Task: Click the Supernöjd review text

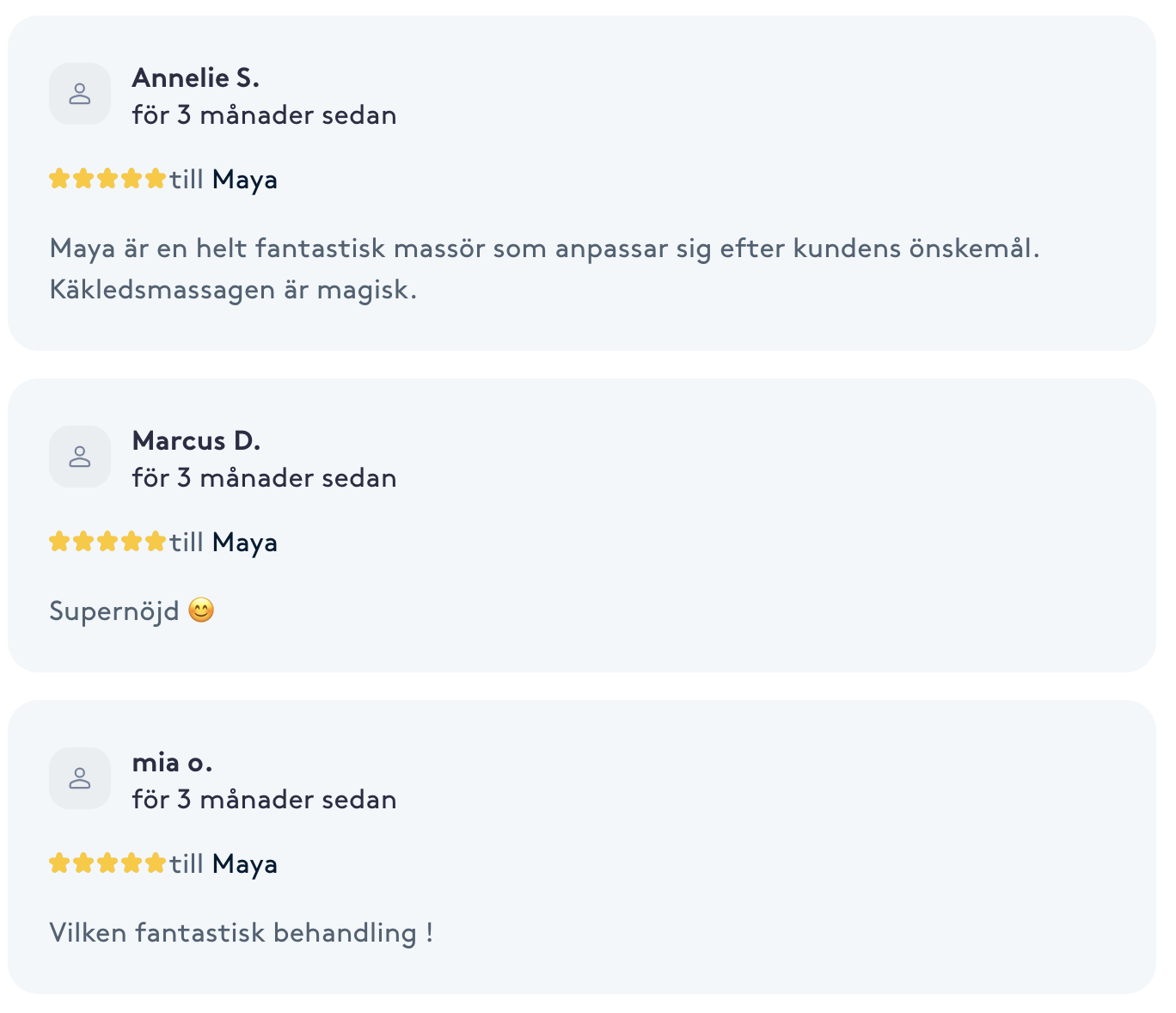Action: [x=114, y=611]
